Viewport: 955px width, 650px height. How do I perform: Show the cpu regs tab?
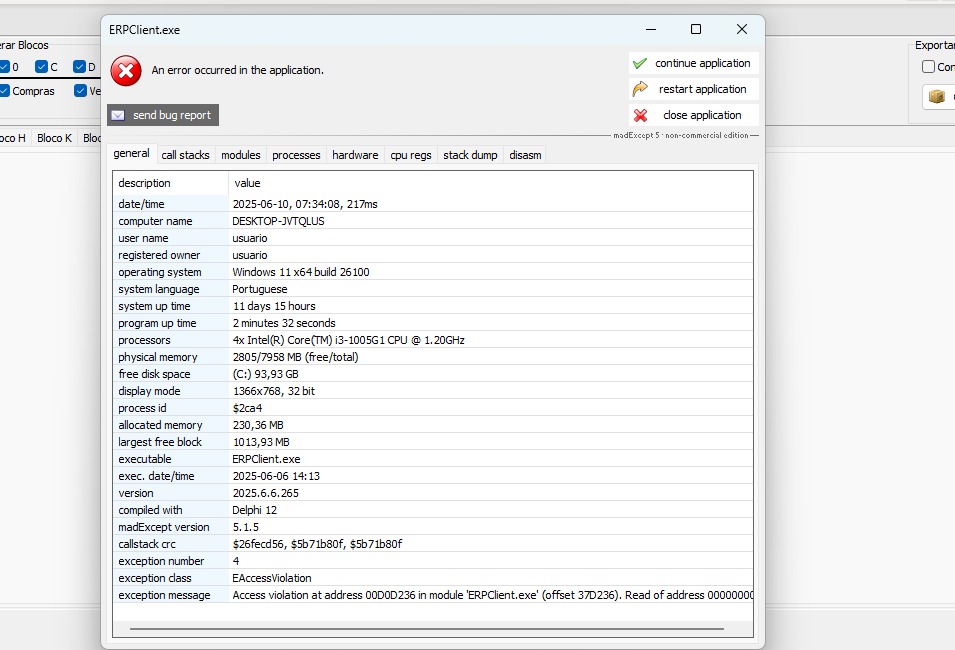click(x=410, y=155)
